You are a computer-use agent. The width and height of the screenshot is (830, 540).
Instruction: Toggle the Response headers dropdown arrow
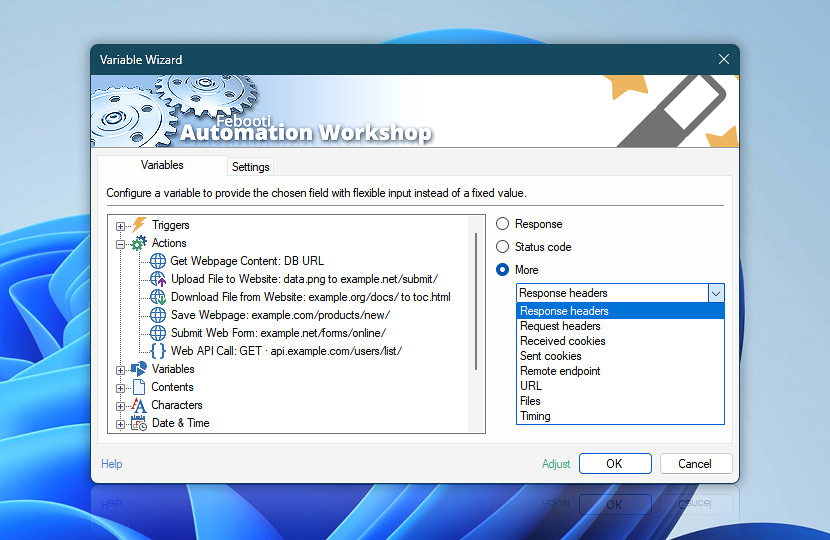pos(716,293)
